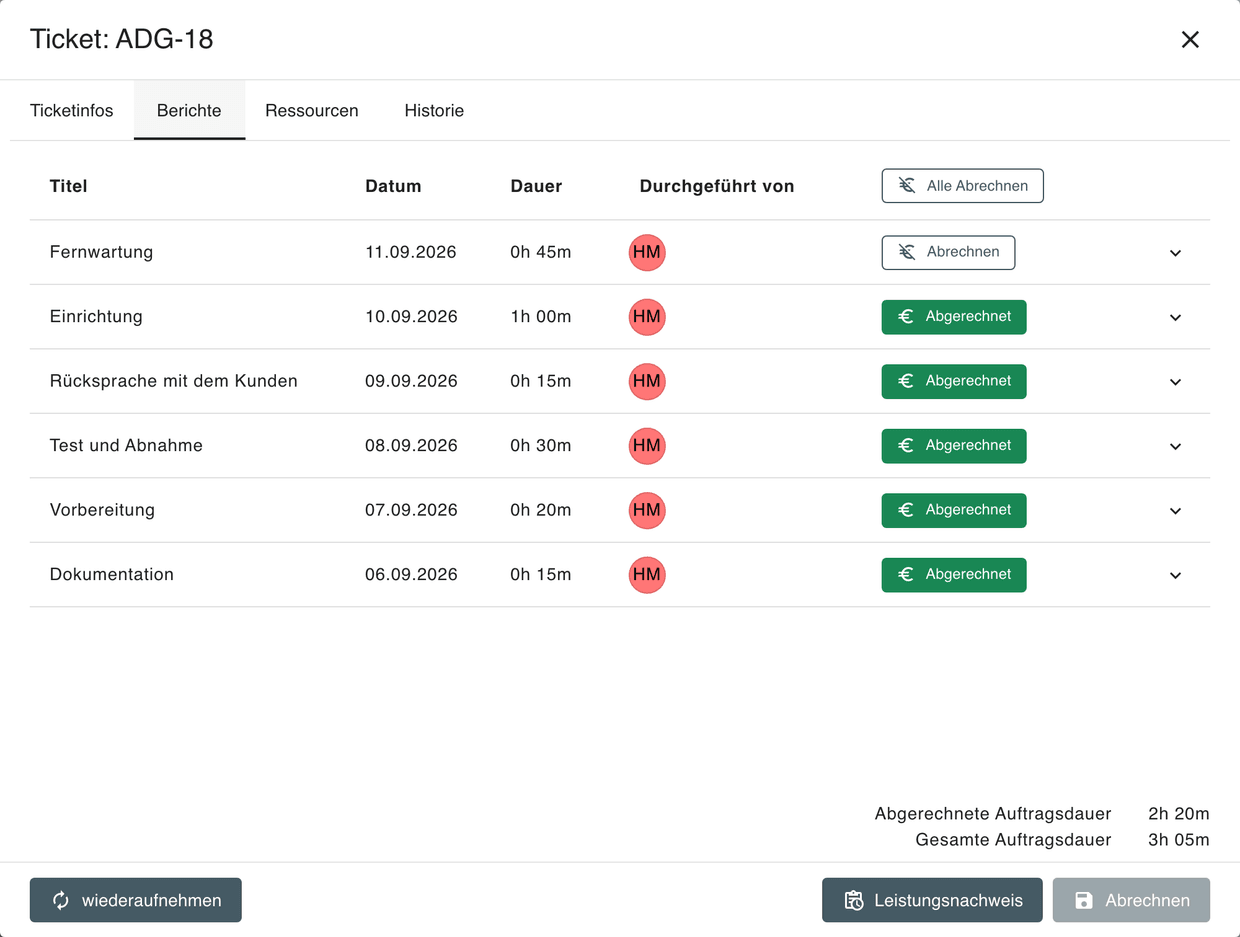Click the wiederaufnehmen button
Screen dimensions: 1240x937
tap(136, 900)
